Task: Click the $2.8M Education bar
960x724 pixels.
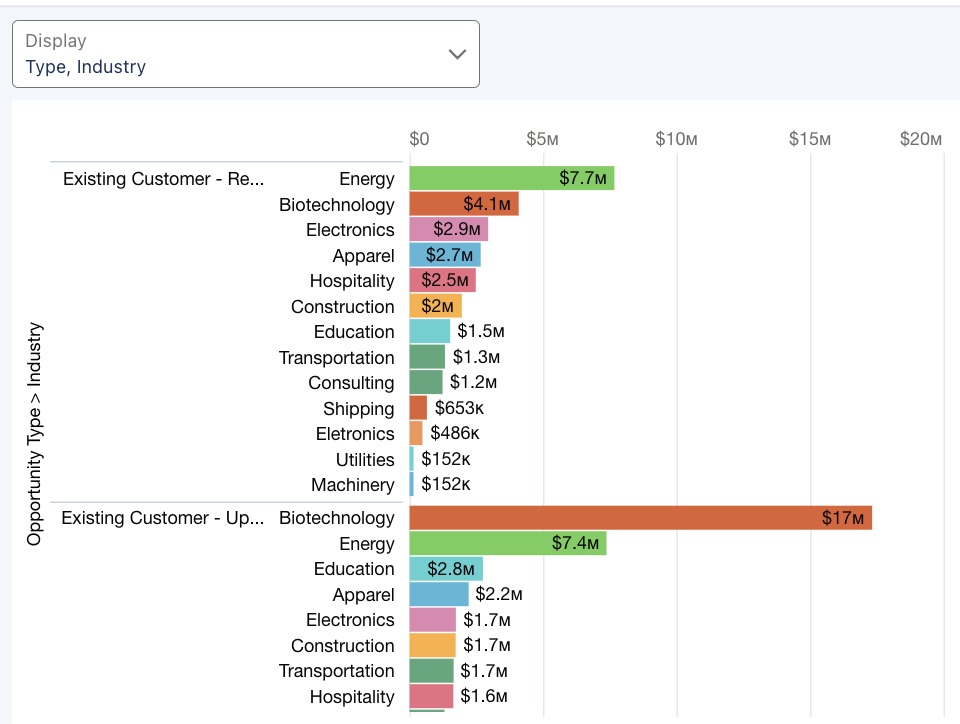Action: (x=446, y=569)
